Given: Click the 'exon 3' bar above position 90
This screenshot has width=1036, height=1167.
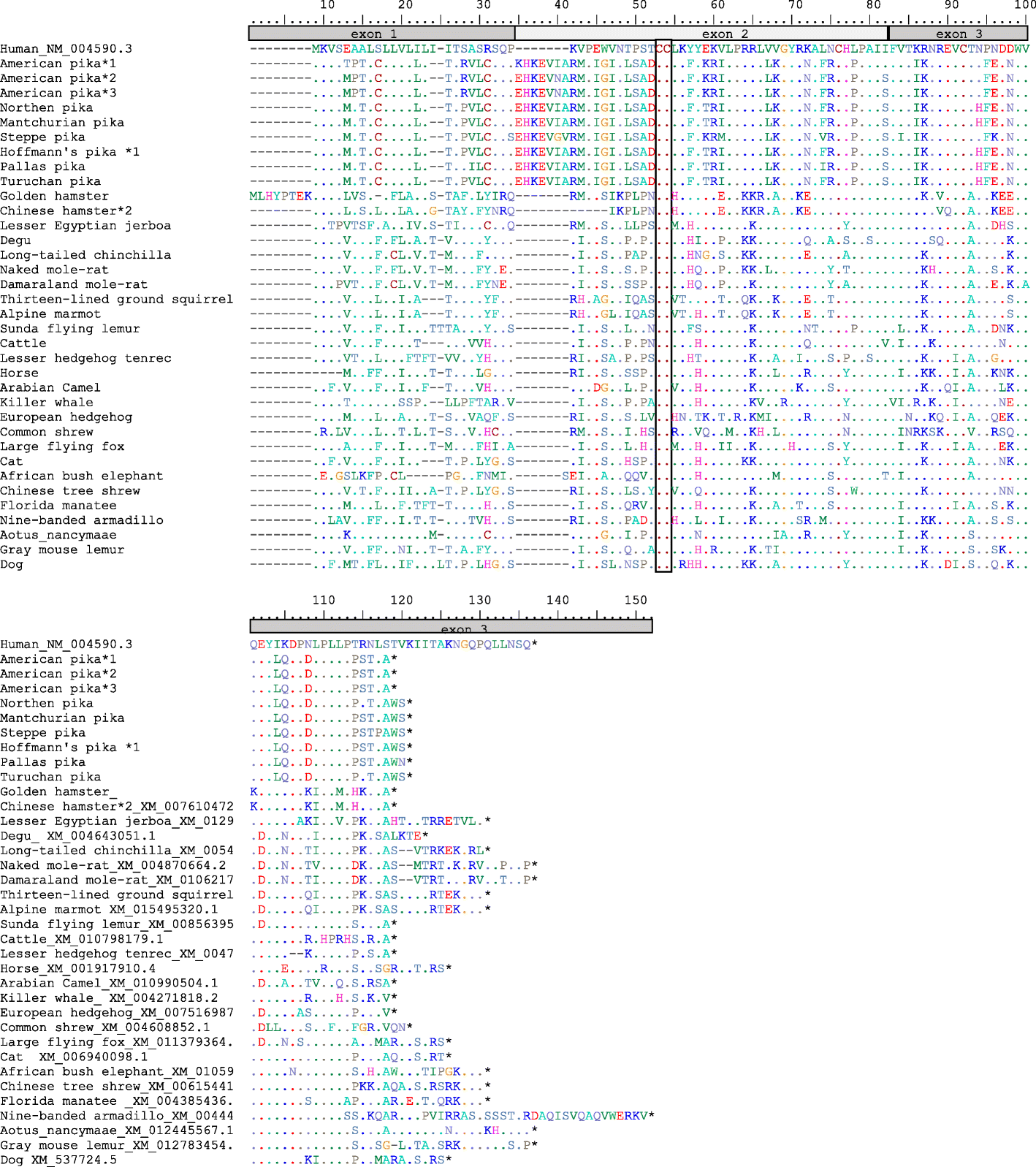Looking at the screenshot, I should [958, 33].
